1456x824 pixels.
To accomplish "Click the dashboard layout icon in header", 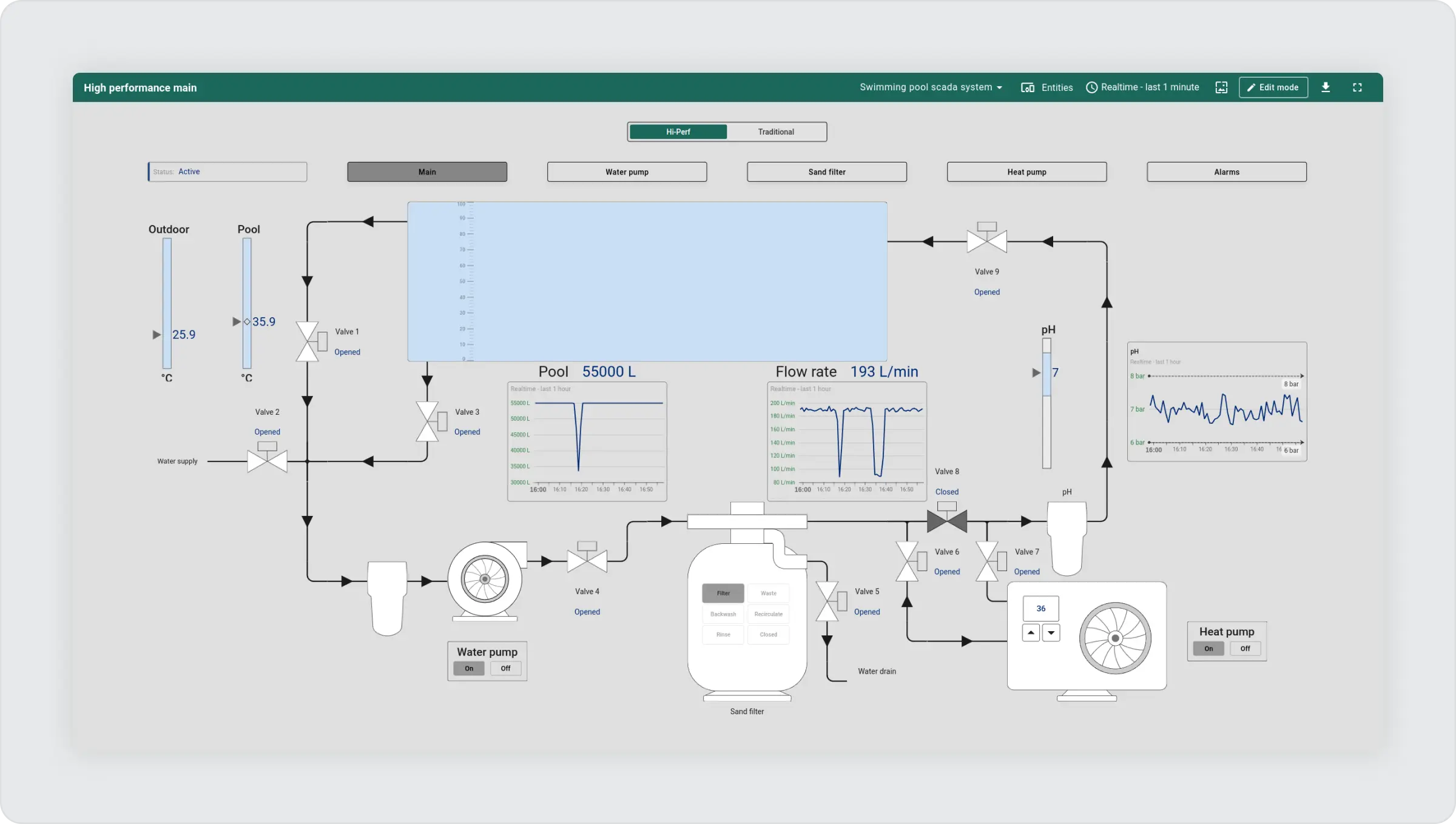I will [x=1221, y=87].
